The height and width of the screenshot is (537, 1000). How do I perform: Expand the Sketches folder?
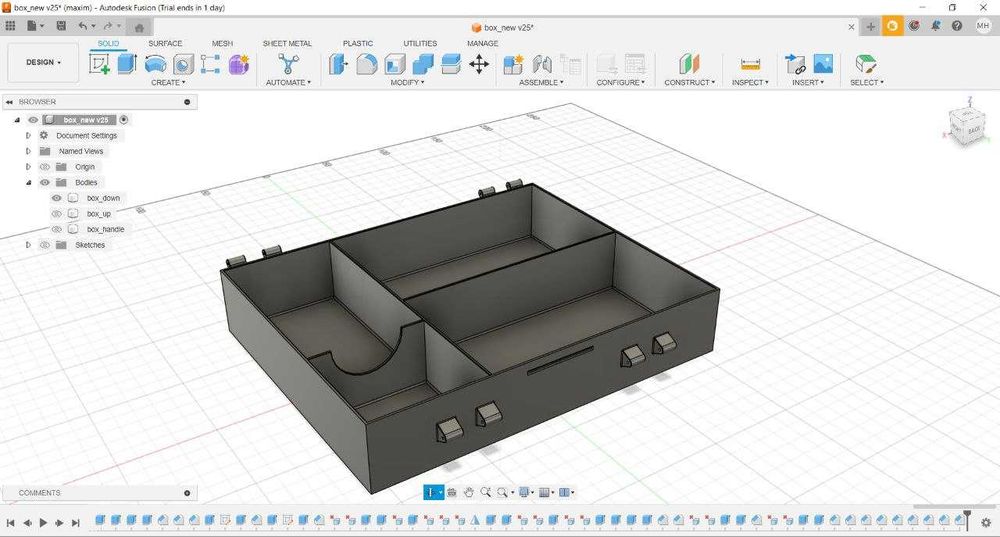pos(28,245)
